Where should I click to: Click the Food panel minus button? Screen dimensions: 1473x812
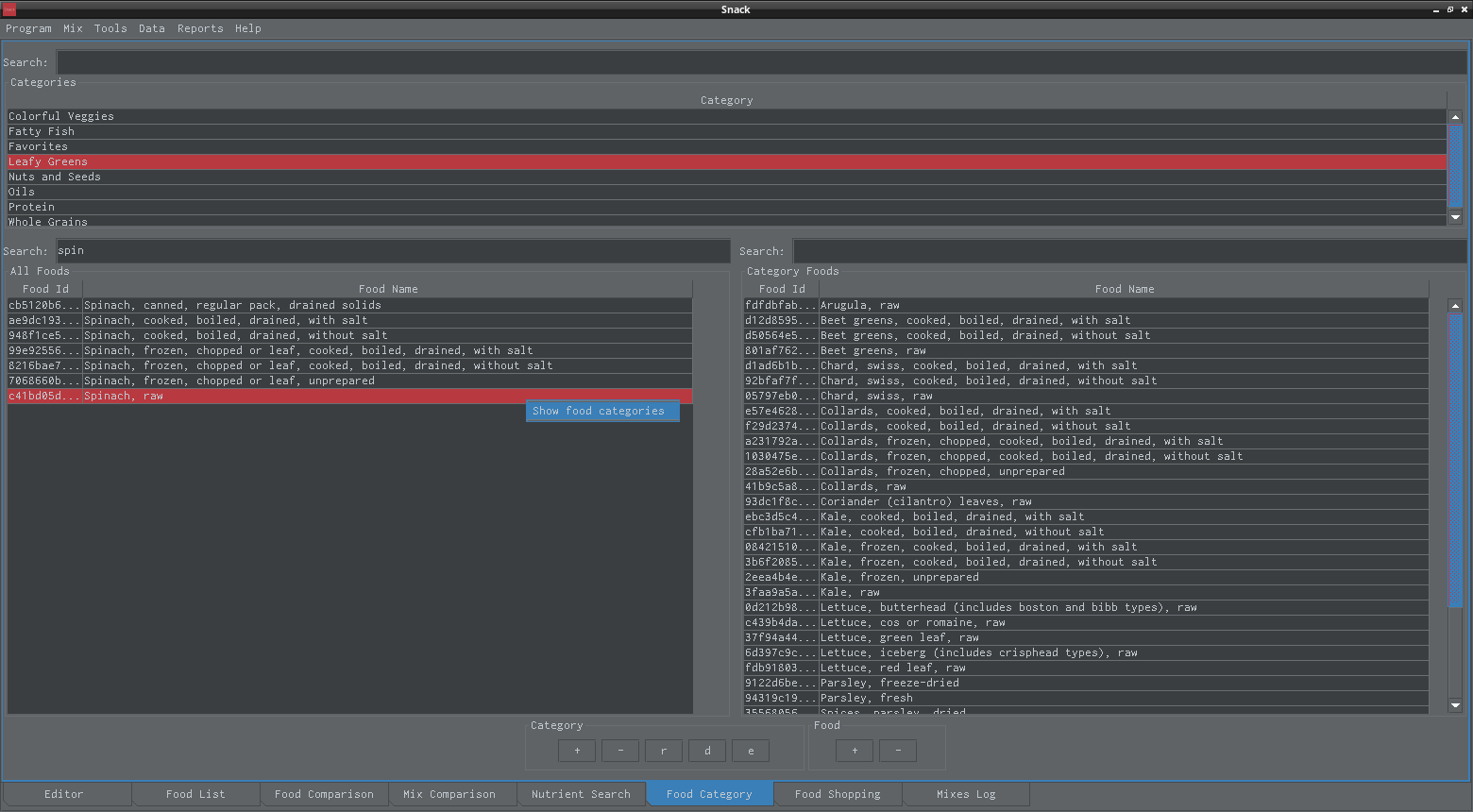[898, 751]
